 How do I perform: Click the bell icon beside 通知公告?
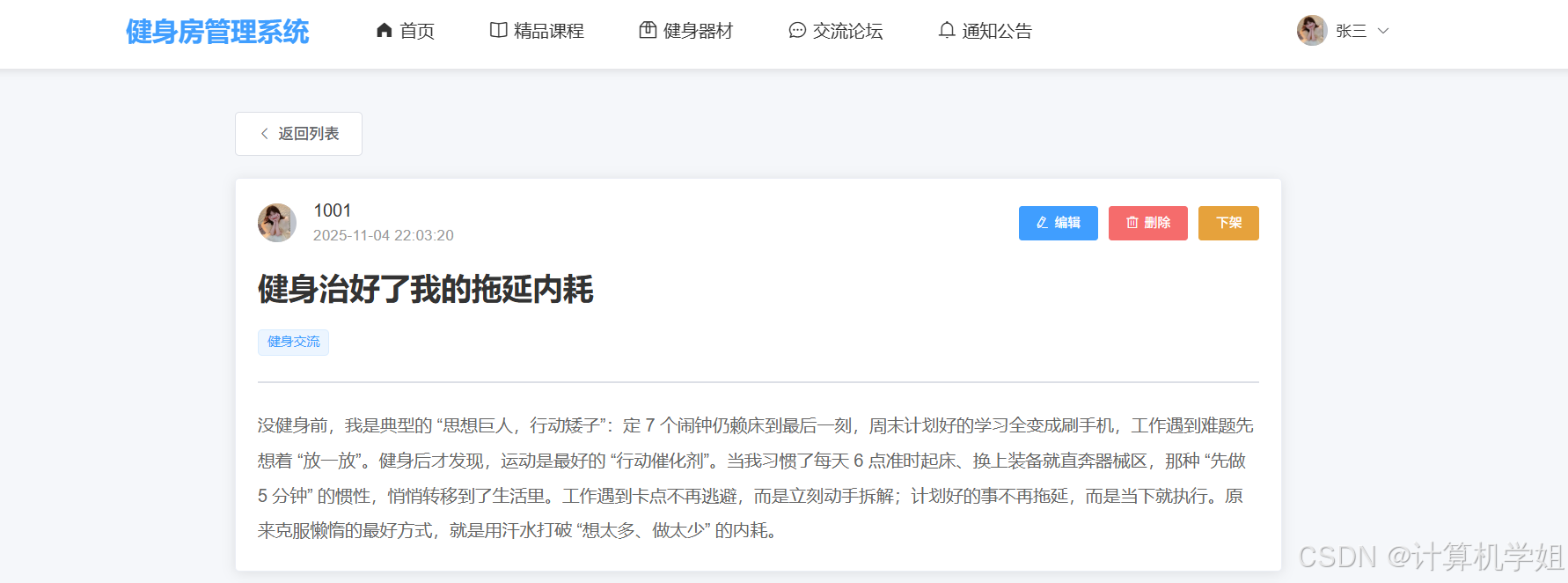click(x=947, y=31)
